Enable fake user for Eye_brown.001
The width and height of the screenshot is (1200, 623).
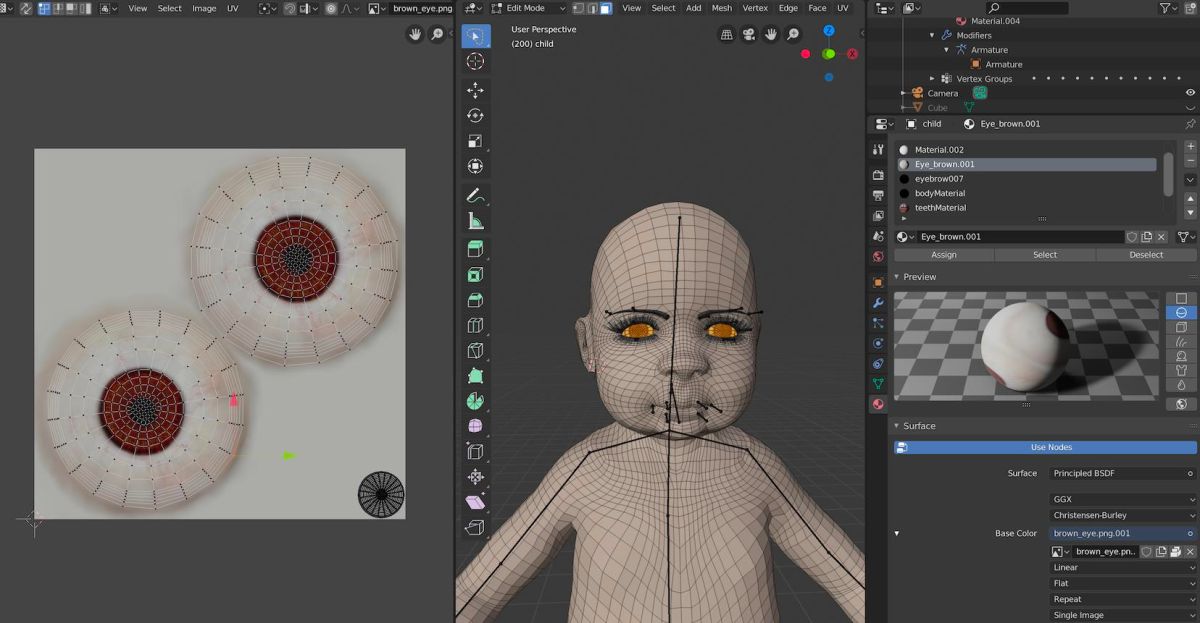(1132, 237)
